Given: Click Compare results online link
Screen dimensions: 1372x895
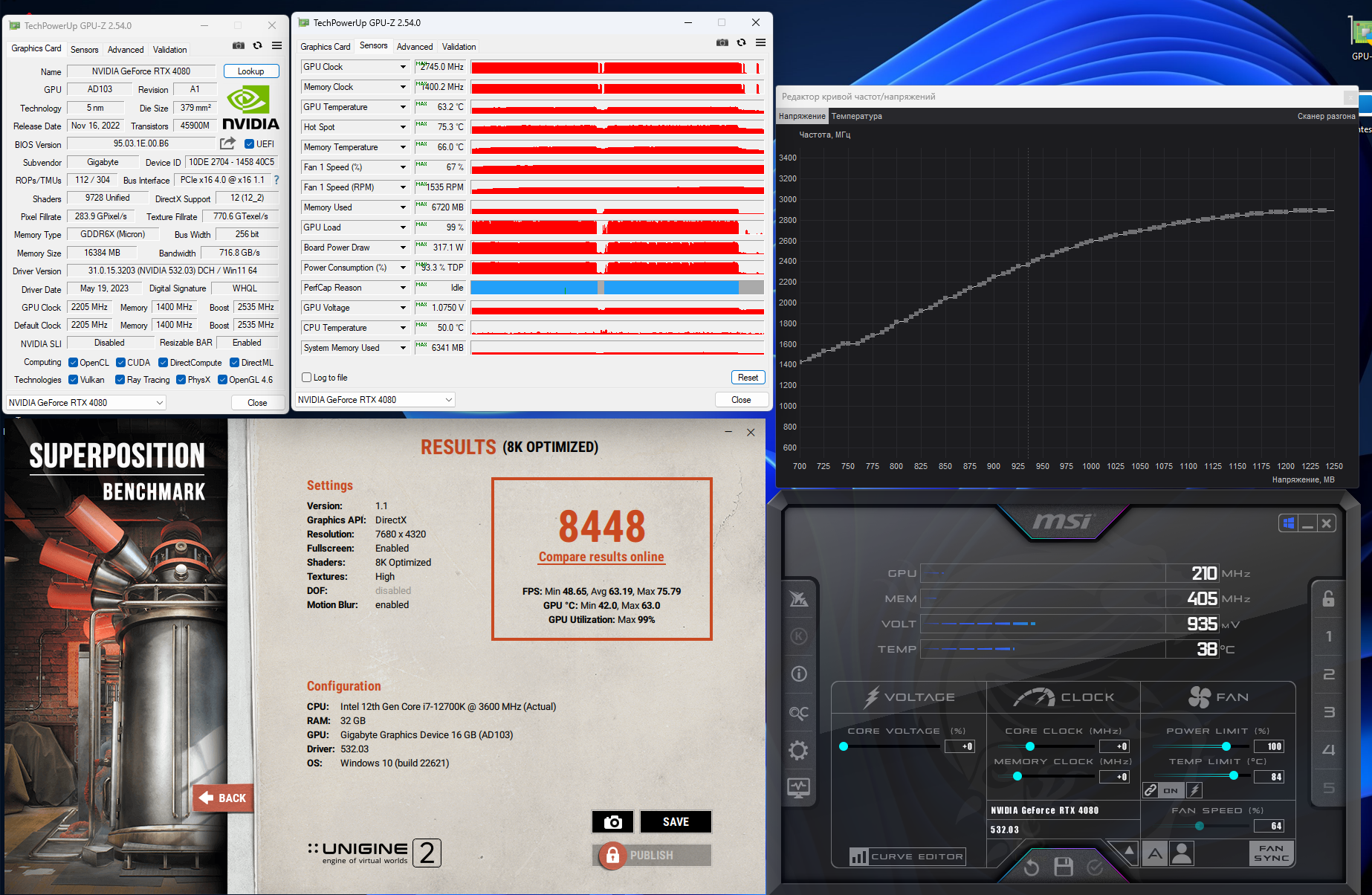Looking at the screenshot, I should (x=601, y=557).
